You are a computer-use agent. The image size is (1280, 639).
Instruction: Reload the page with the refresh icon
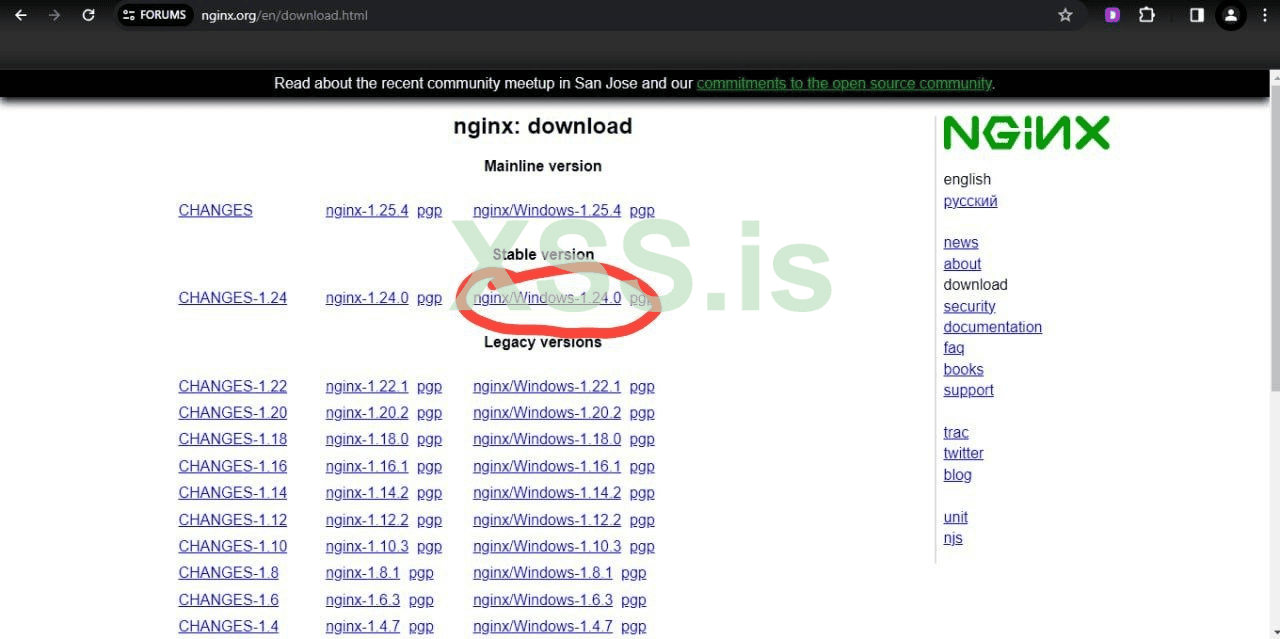point(88,15)
